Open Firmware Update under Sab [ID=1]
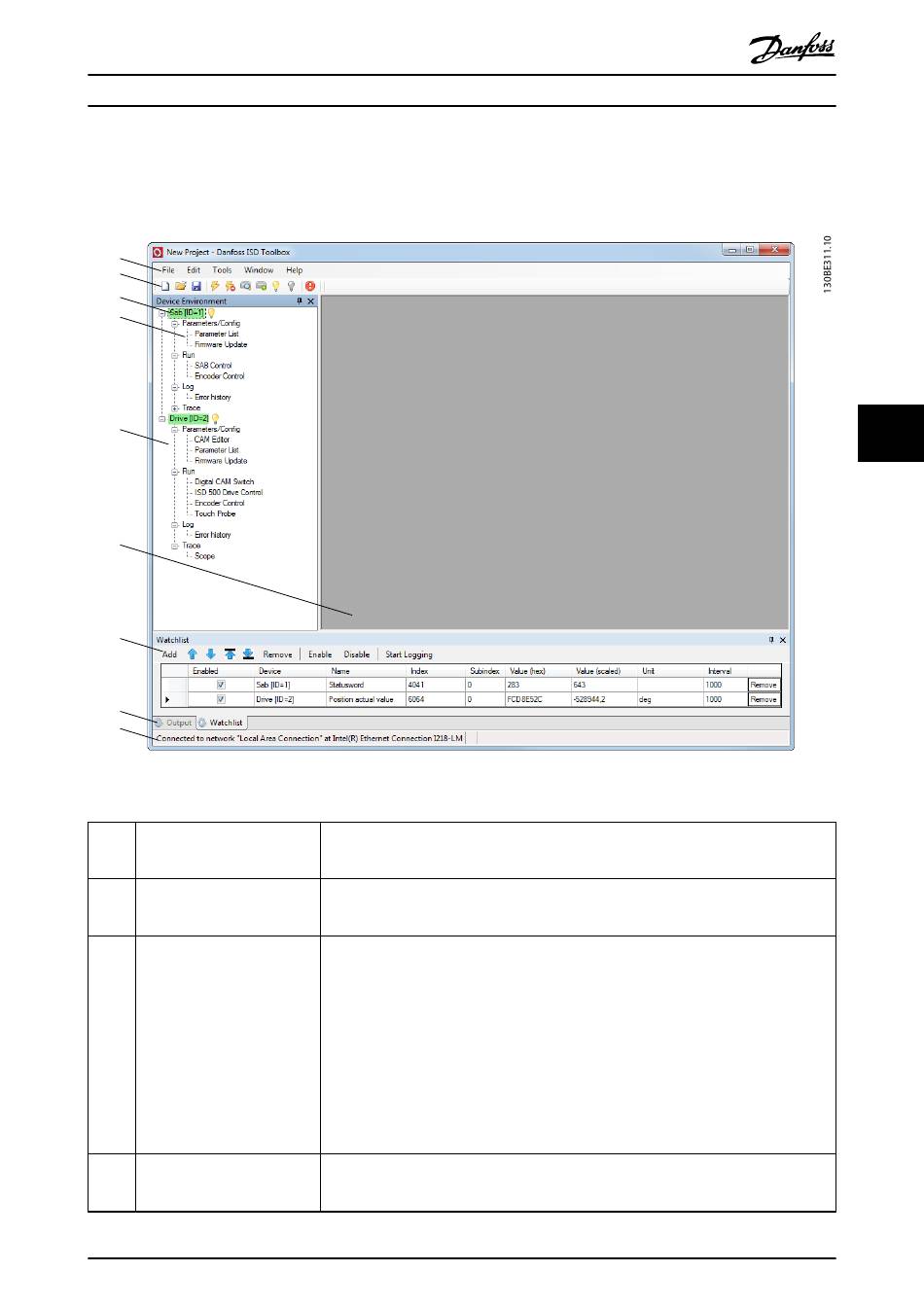The width and height of the screenshot is (924, 1307). tap(221, 345)
